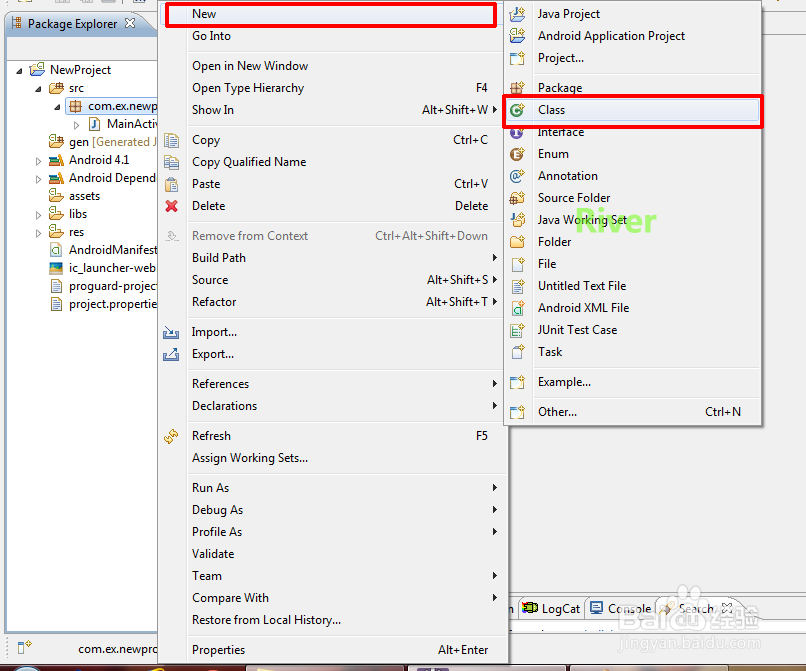This screenshot has width=806, height=671.
Task: Select the assets folder
Action: coord(84,196)
